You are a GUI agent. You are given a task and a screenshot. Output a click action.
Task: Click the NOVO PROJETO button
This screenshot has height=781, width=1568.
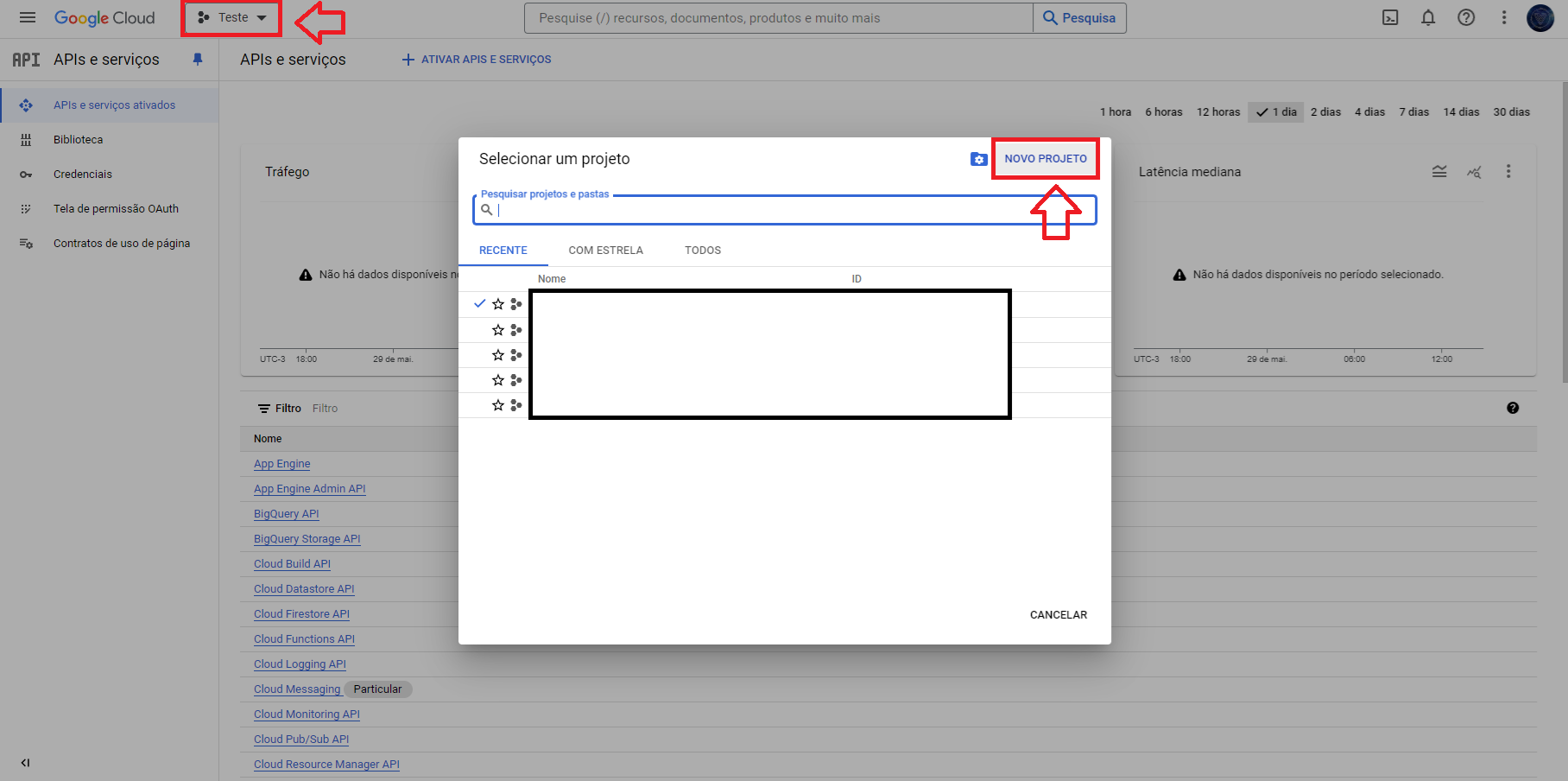(1045, 159)
